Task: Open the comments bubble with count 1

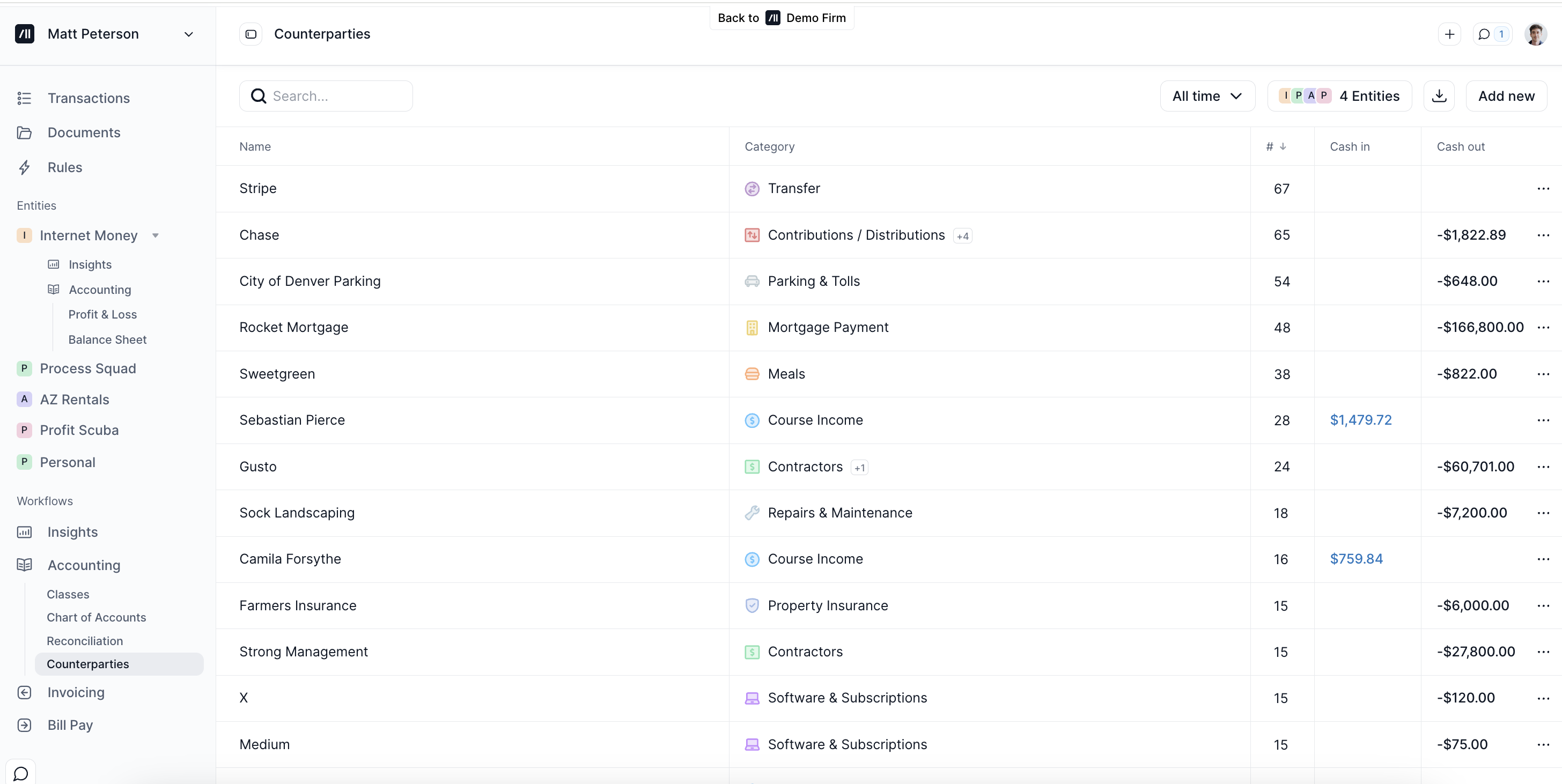Action: tap(1492, 34)
